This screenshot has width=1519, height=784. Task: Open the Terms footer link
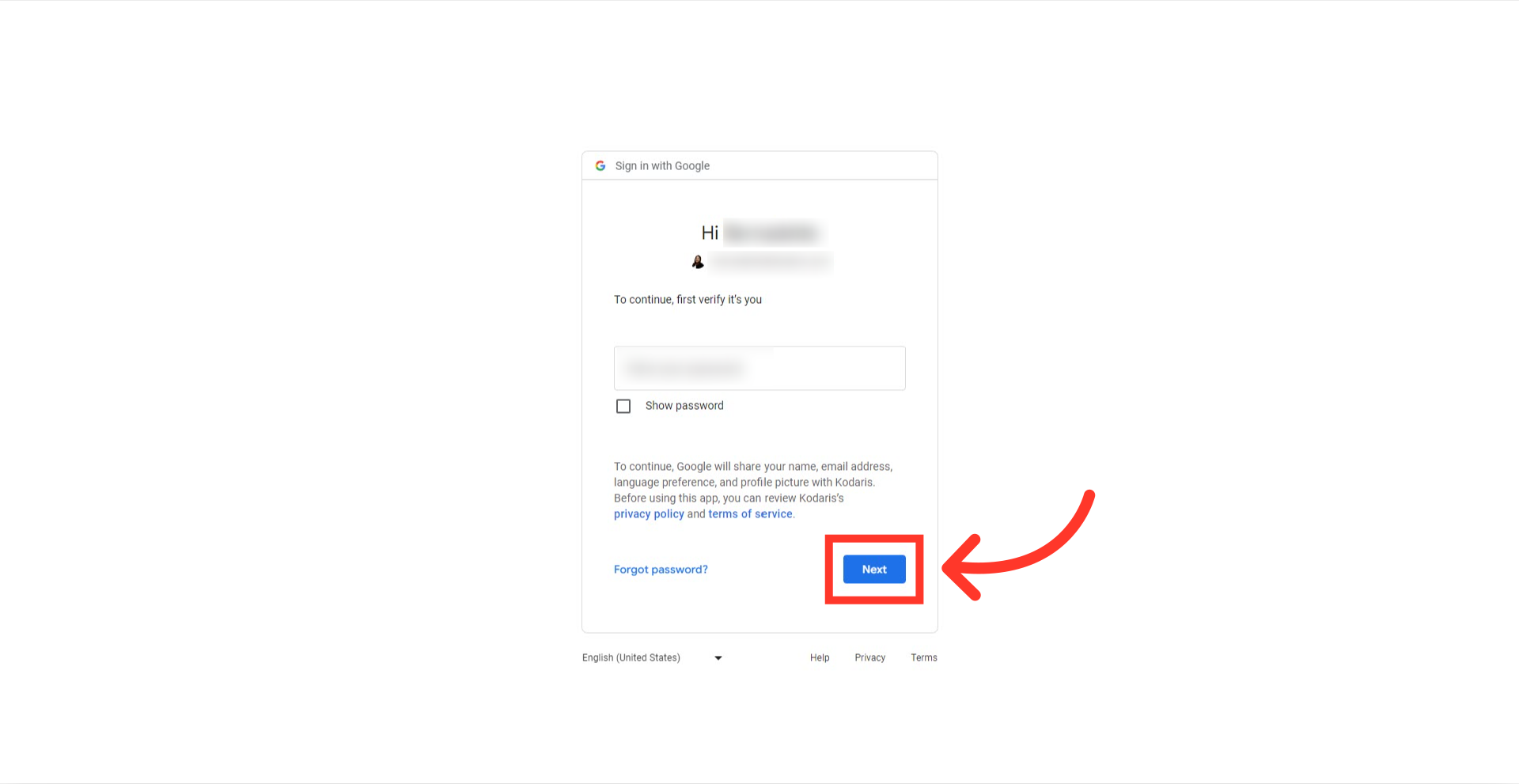click(924, 657)
